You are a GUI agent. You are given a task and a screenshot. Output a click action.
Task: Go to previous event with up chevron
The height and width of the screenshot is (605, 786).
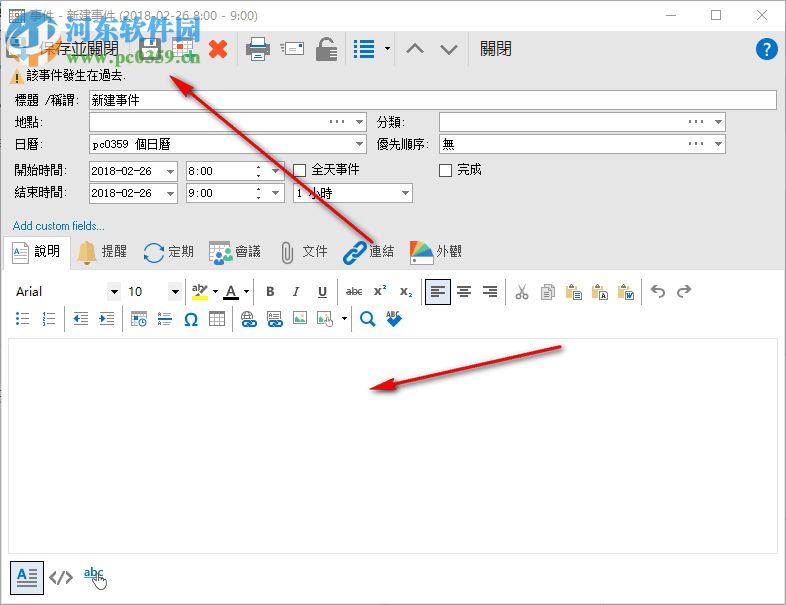[x=415, y=49]
